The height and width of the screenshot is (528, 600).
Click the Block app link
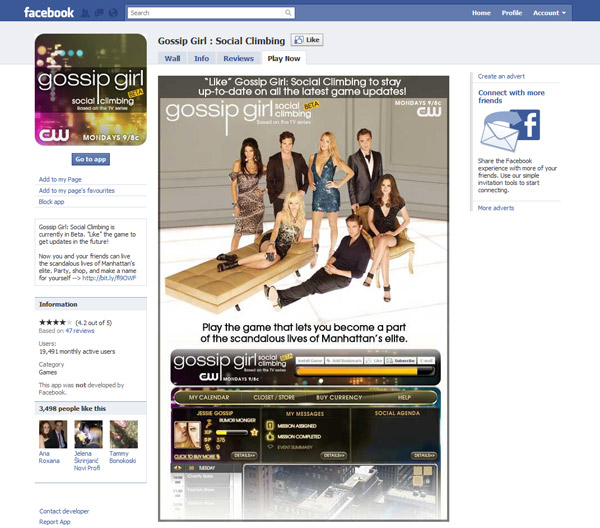(51, 202)
